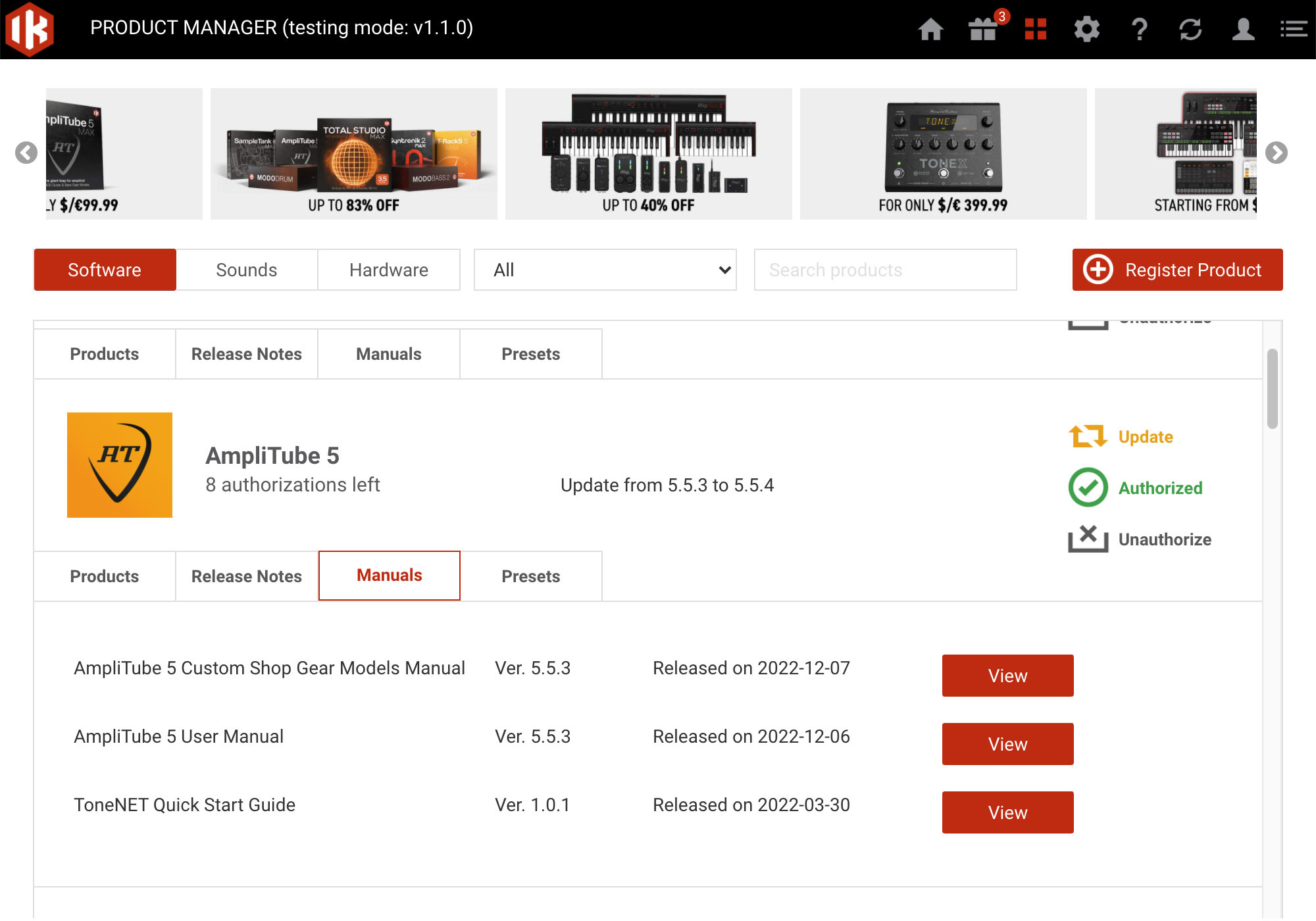Show previous promo with left carousel arrow
Image resolution: width=1316 pixels, height=921 pixels.
tap(26, 153)
